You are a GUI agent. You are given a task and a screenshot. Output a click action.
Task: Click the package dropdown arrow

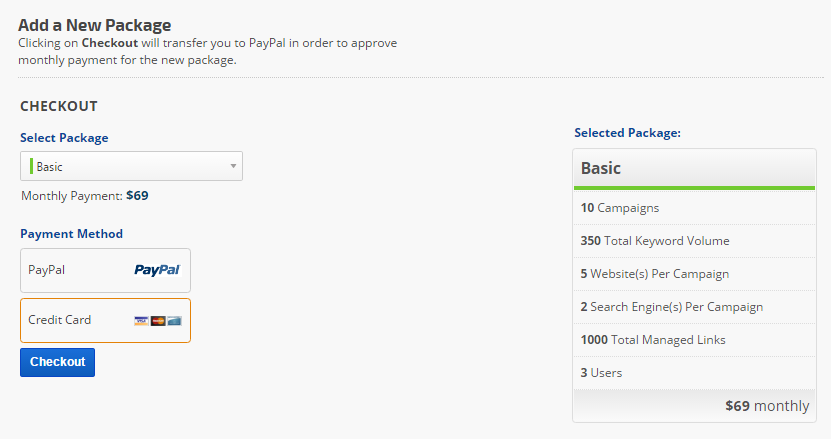point(233,167)
